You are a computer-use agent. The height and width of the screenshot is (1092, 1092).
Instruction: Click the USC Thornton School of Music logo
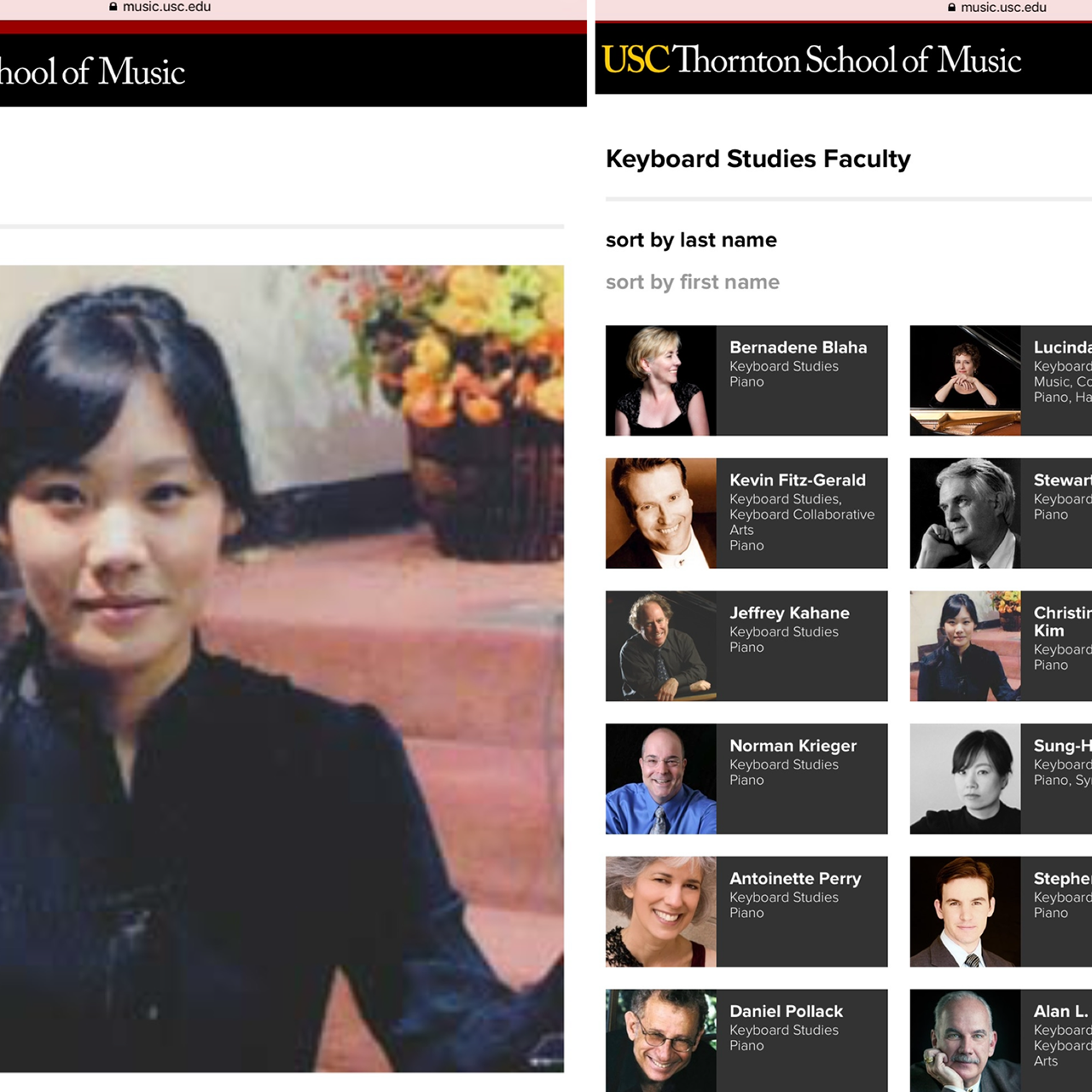point(811,60)
